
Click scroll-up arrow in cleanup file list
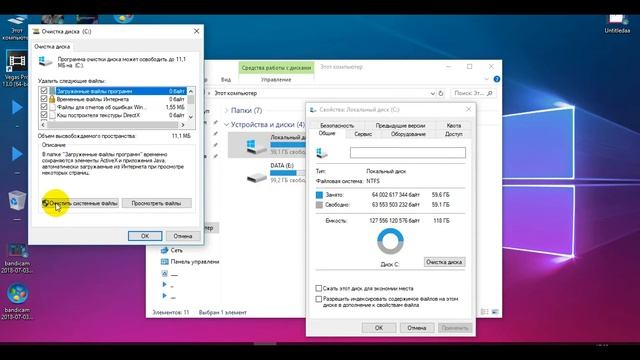191,91
